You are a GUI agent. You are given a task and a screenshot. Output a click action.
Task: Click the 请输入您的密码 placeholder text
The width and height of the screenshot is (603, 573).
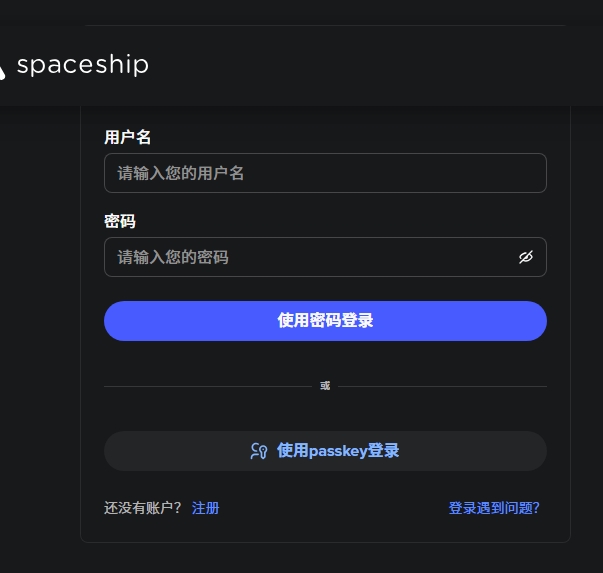pyautogui.click(x=173, y=257)
